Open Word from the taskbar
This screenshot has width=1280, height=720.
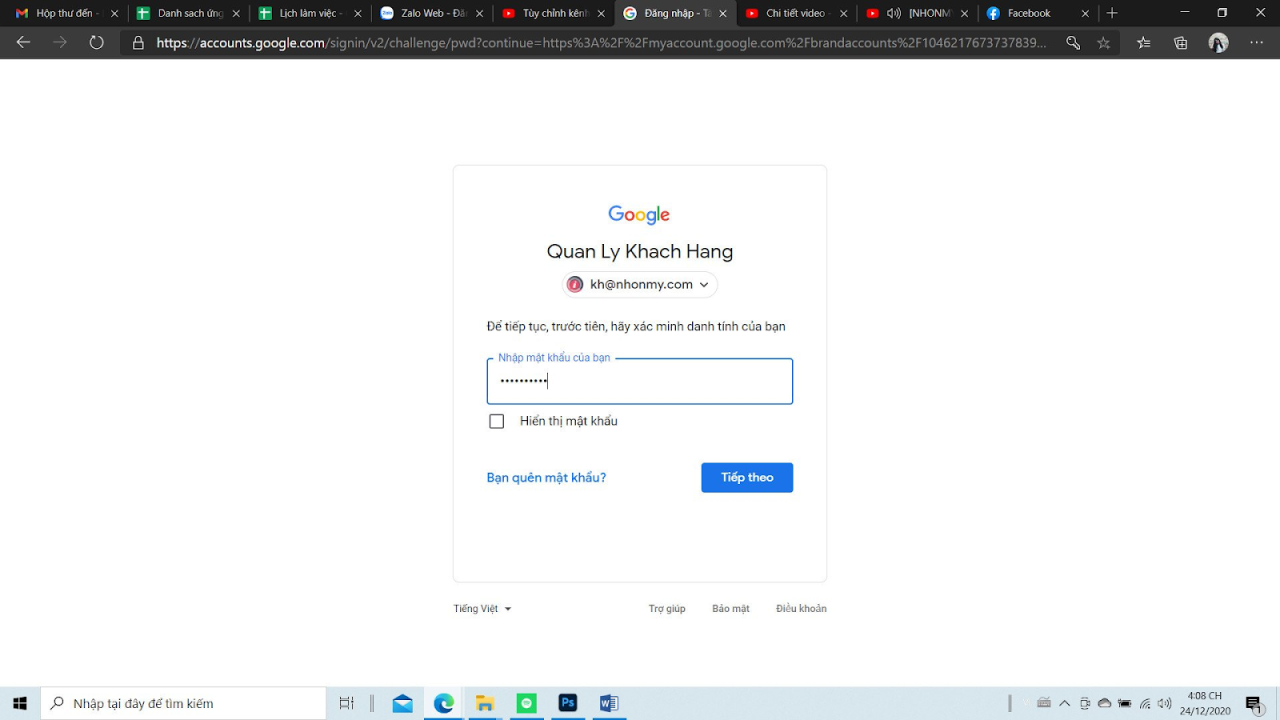(609, 703)
